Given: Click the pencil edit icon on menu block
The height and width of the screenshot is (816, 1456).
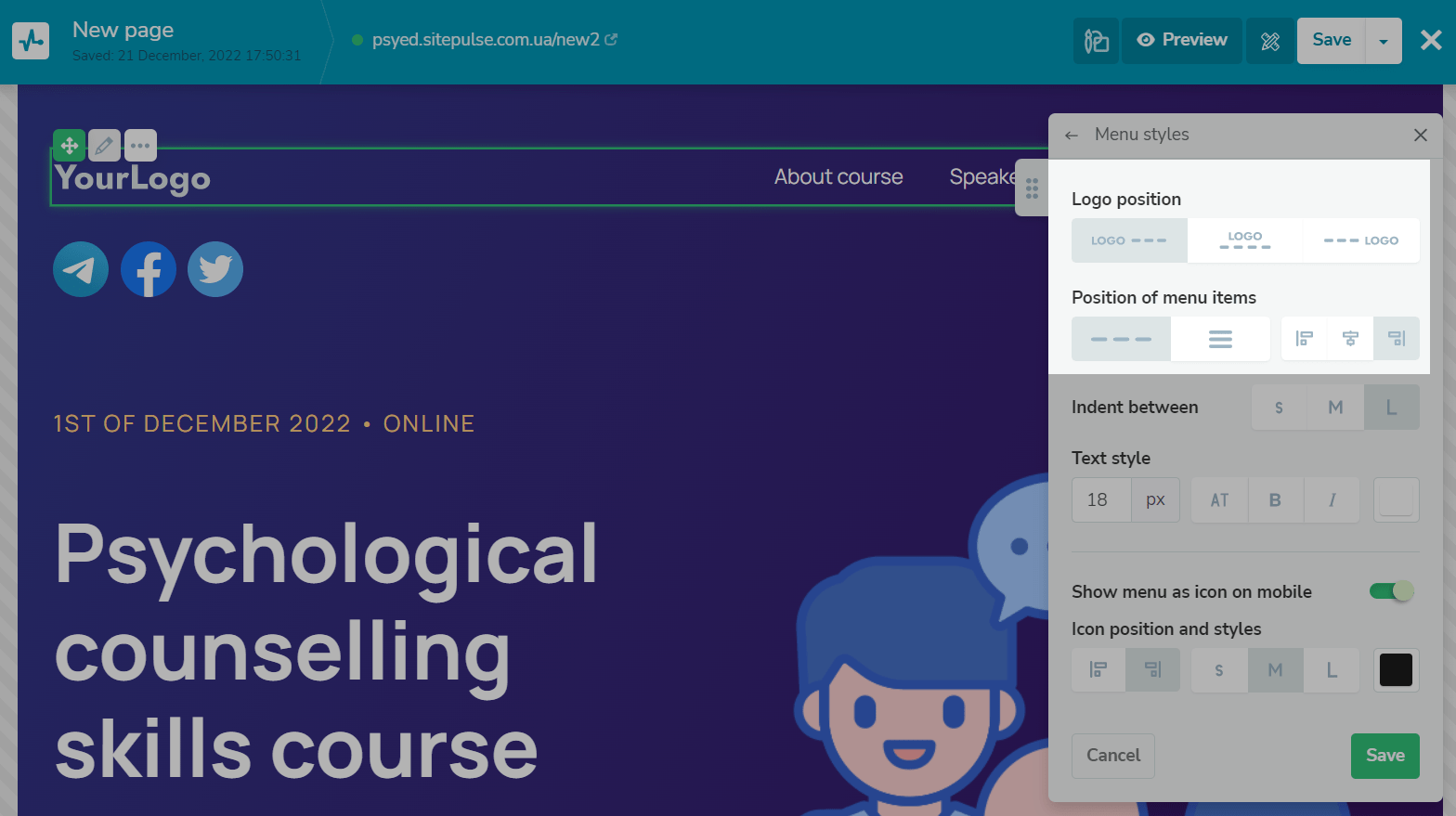Looking at the screenshot, I should (105, 146).
